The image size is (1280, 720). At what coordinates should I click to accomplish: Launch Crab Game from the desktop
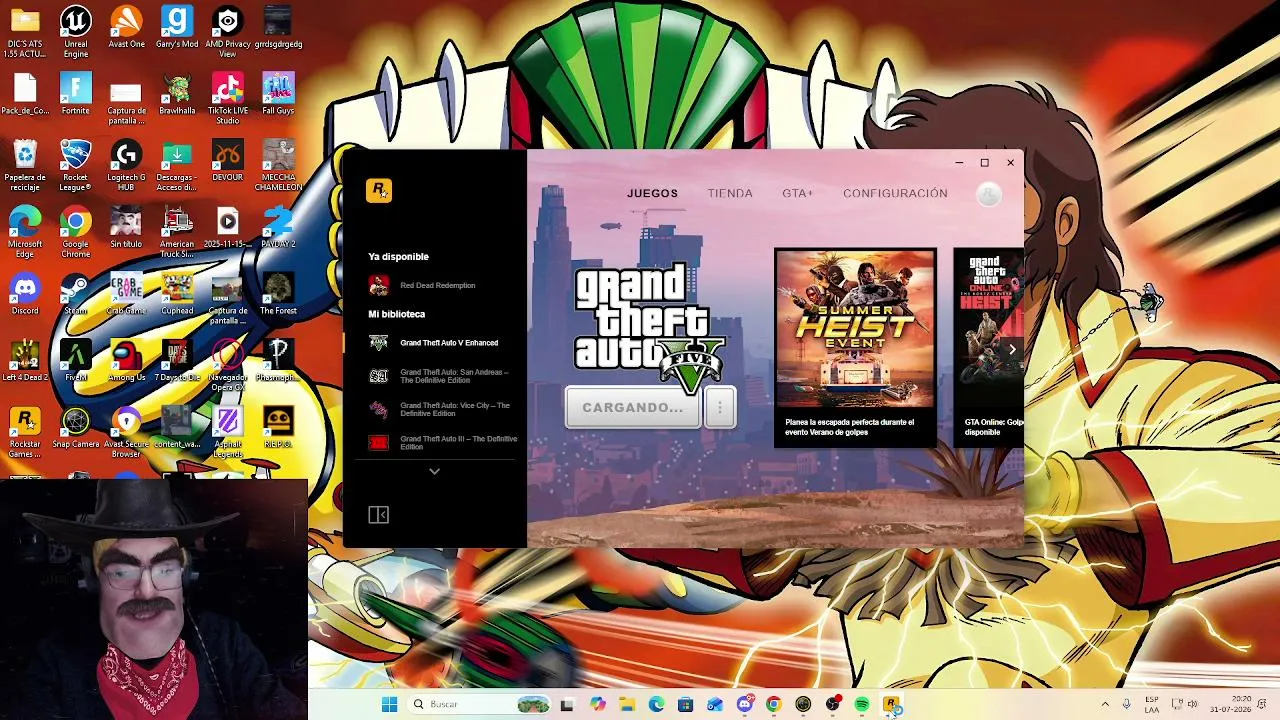126,294
